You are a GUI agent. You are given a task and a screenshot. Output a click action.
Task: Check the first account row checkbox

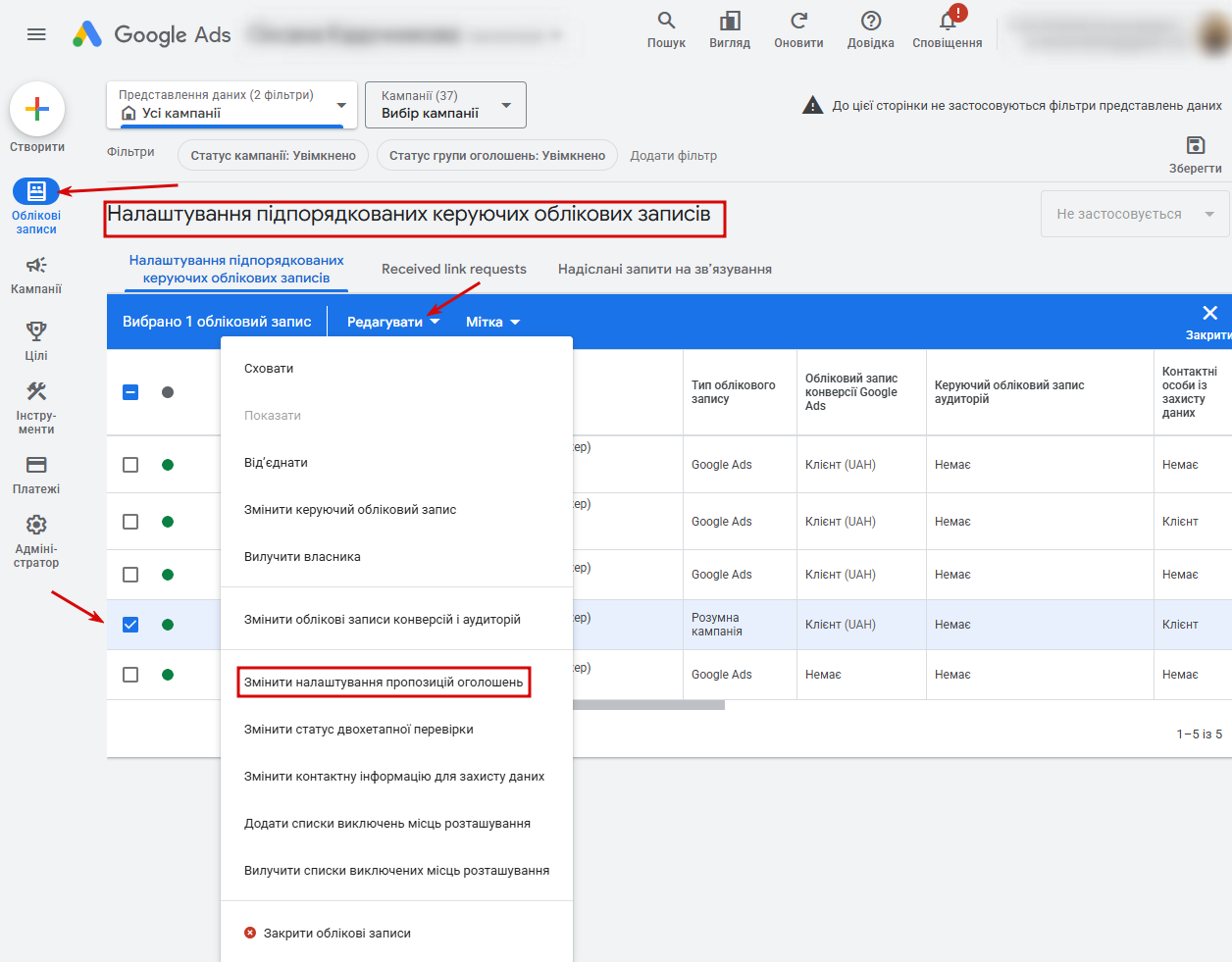point(130,465)
